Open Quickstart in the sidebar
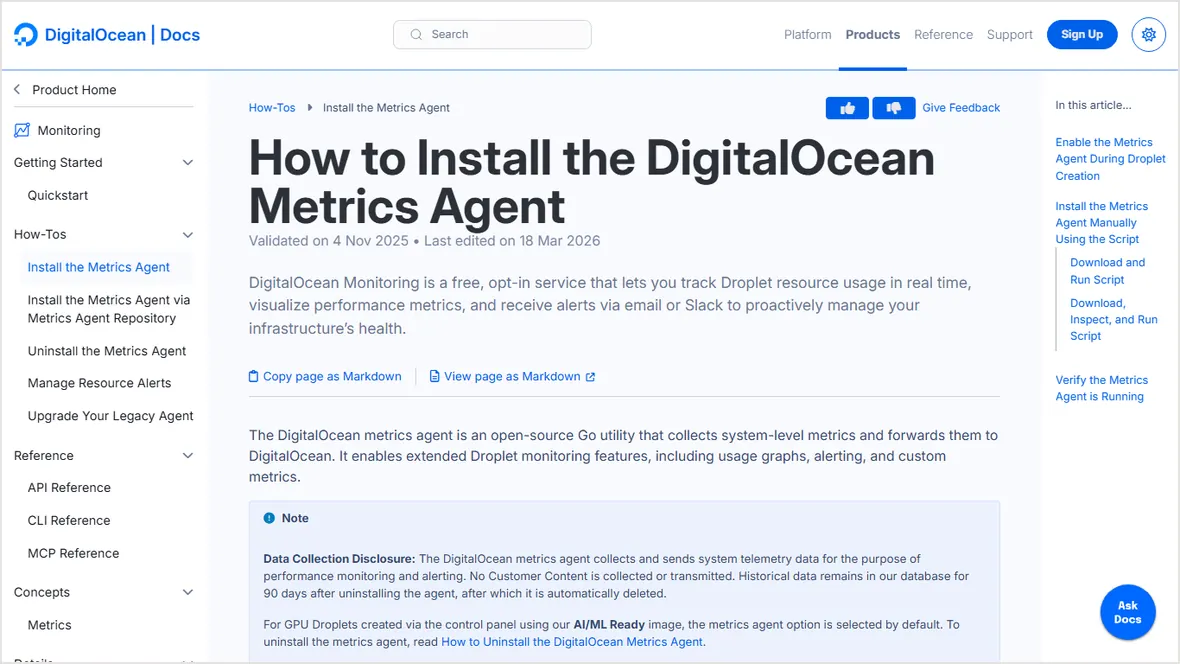The height and width of the screenshot is (664, 1180). (x=58, y=195)
